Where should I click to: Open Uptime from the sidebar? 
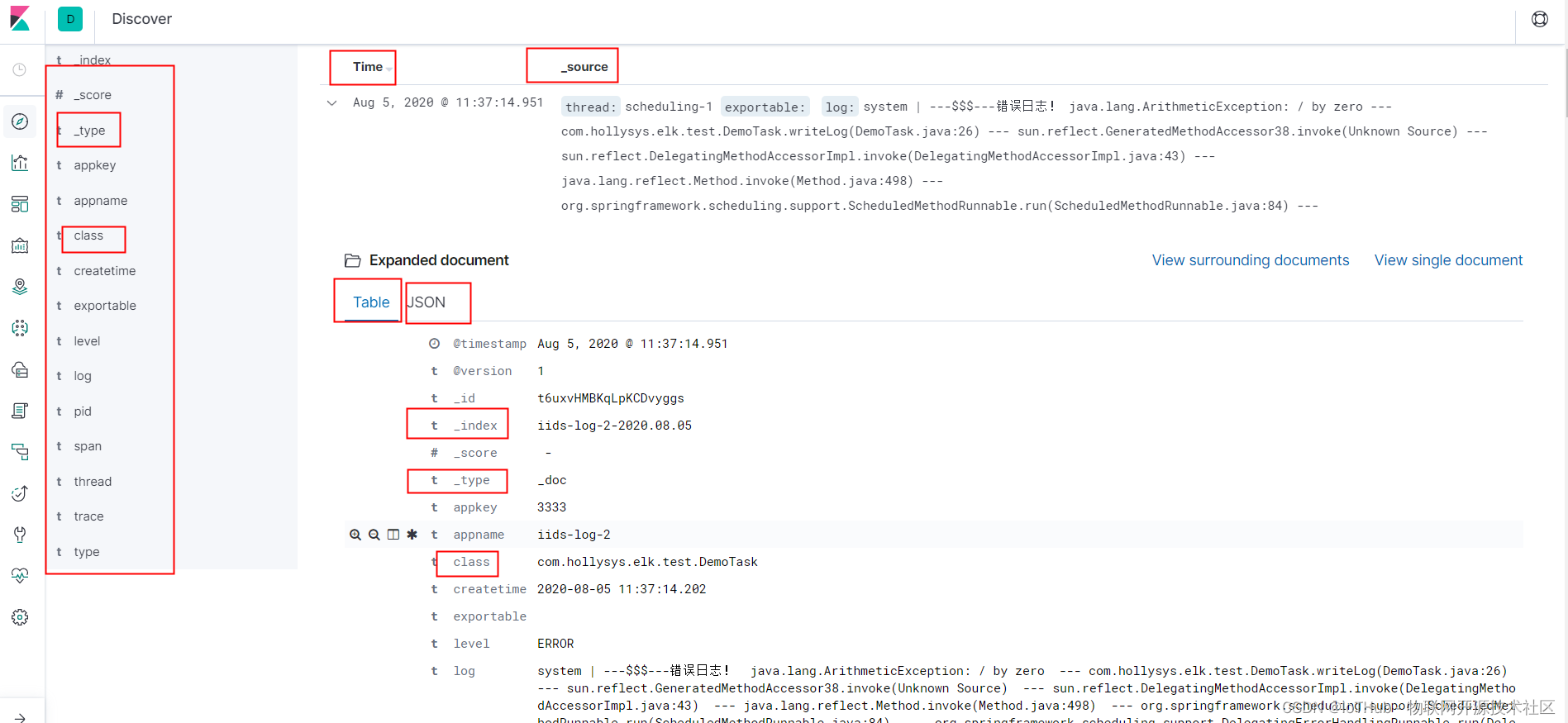coord(20,493)
